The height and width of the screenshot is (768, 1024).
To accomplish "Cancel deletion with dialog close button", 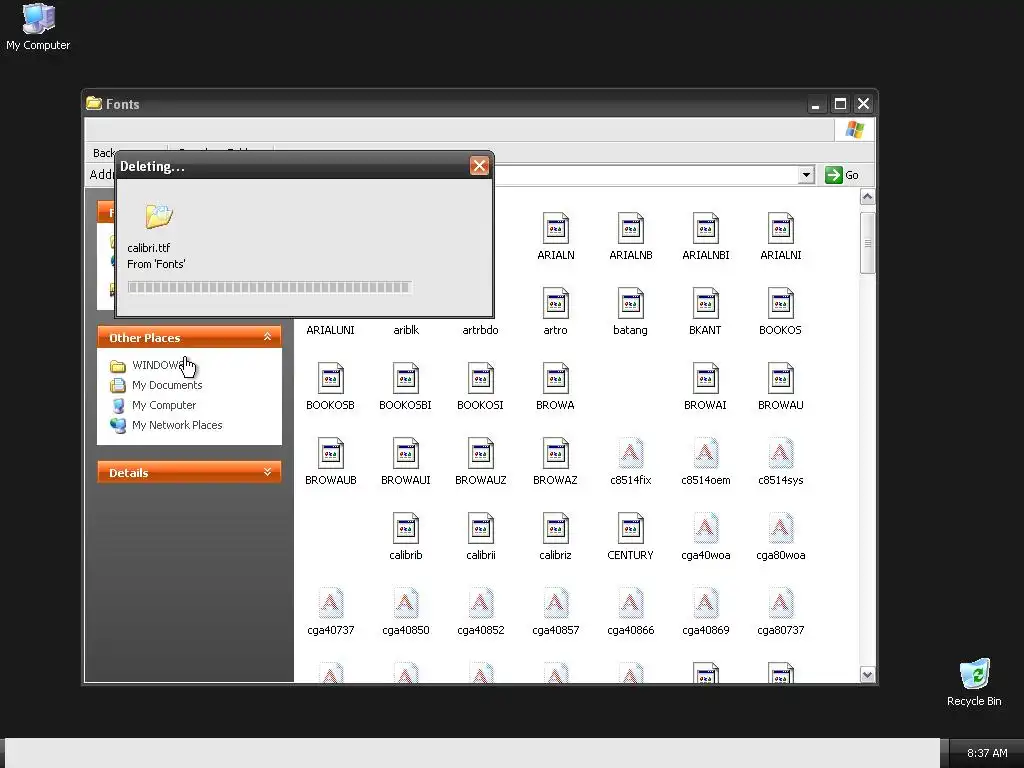I will (x=479, y=166).
